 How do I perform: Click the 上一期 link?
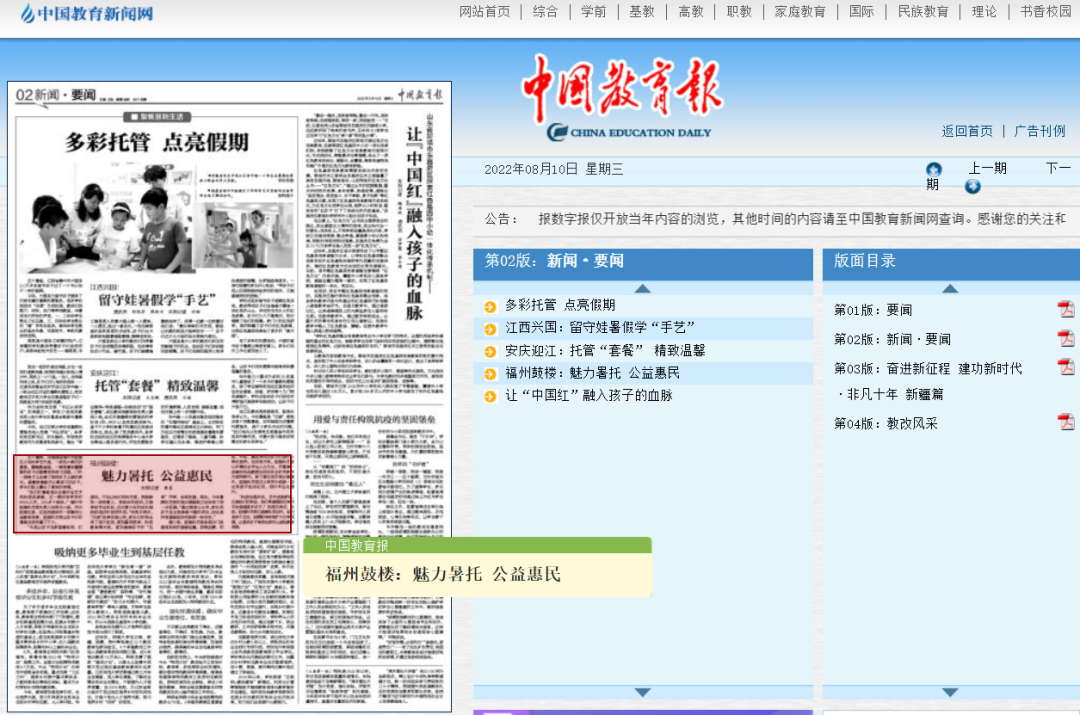[988, 168]
